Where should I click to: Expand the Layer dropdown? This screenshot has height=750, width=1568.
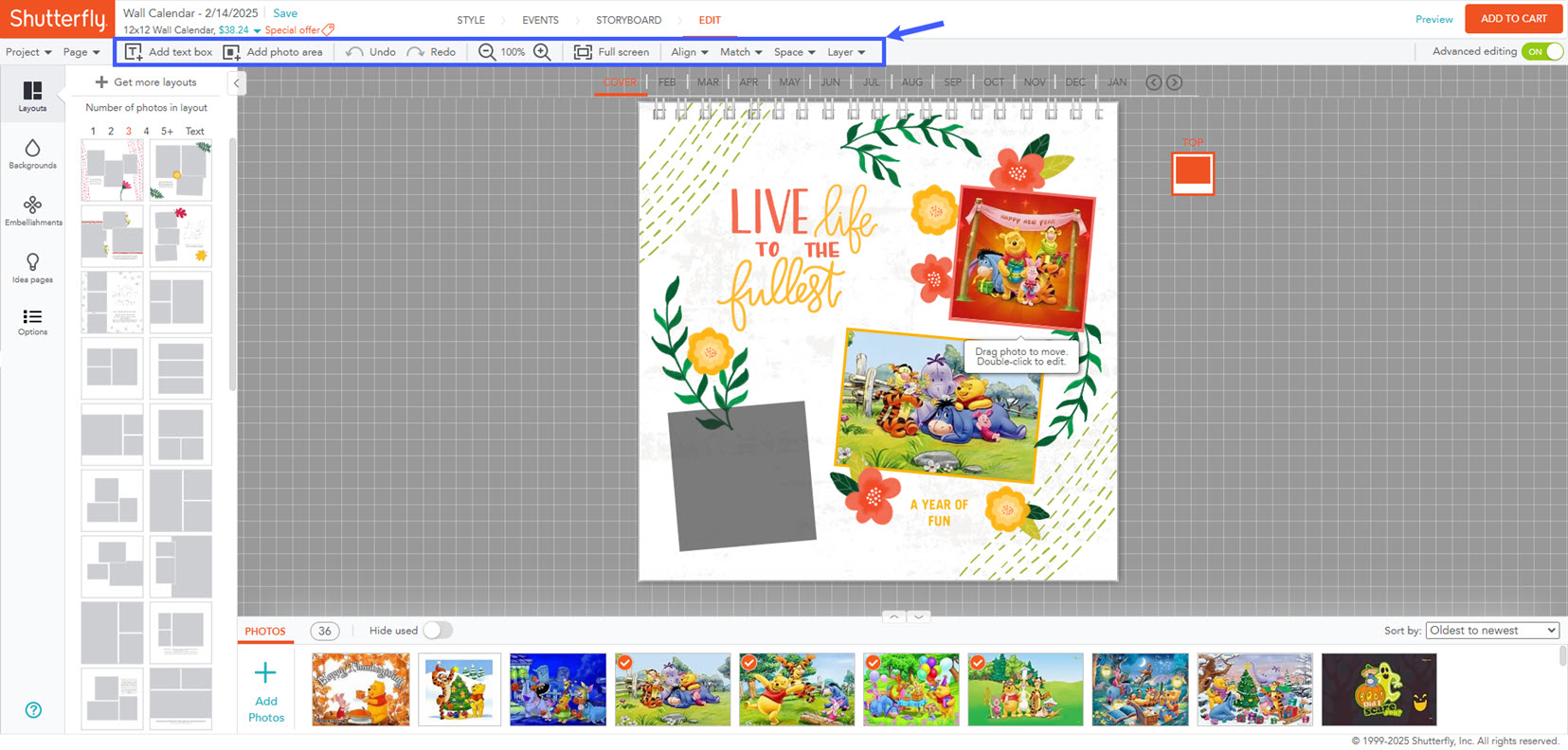point(845,52)
